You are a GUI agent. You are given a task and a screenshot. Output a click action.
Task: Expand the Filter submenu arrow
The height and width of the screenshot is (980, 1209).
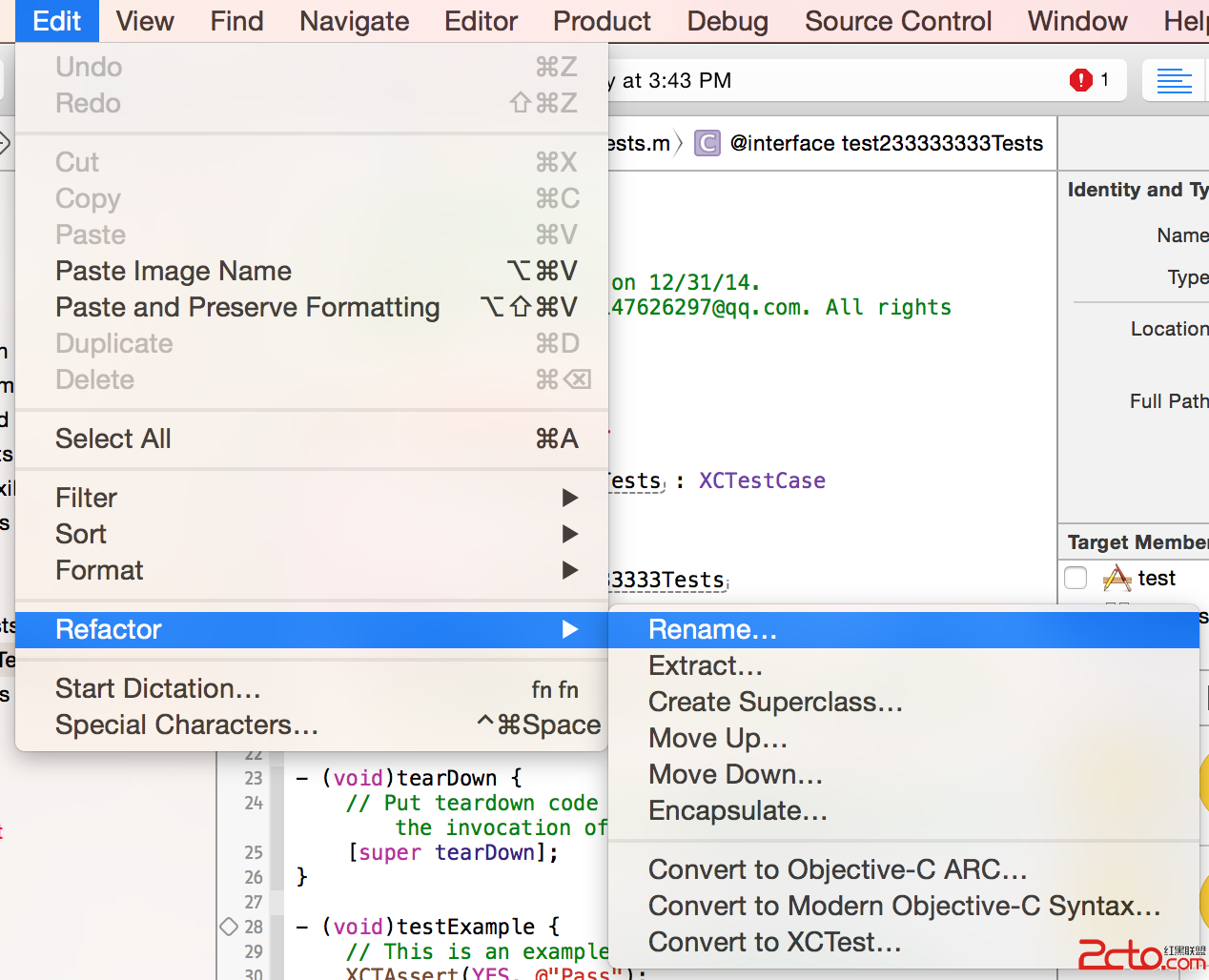[569, 498]
